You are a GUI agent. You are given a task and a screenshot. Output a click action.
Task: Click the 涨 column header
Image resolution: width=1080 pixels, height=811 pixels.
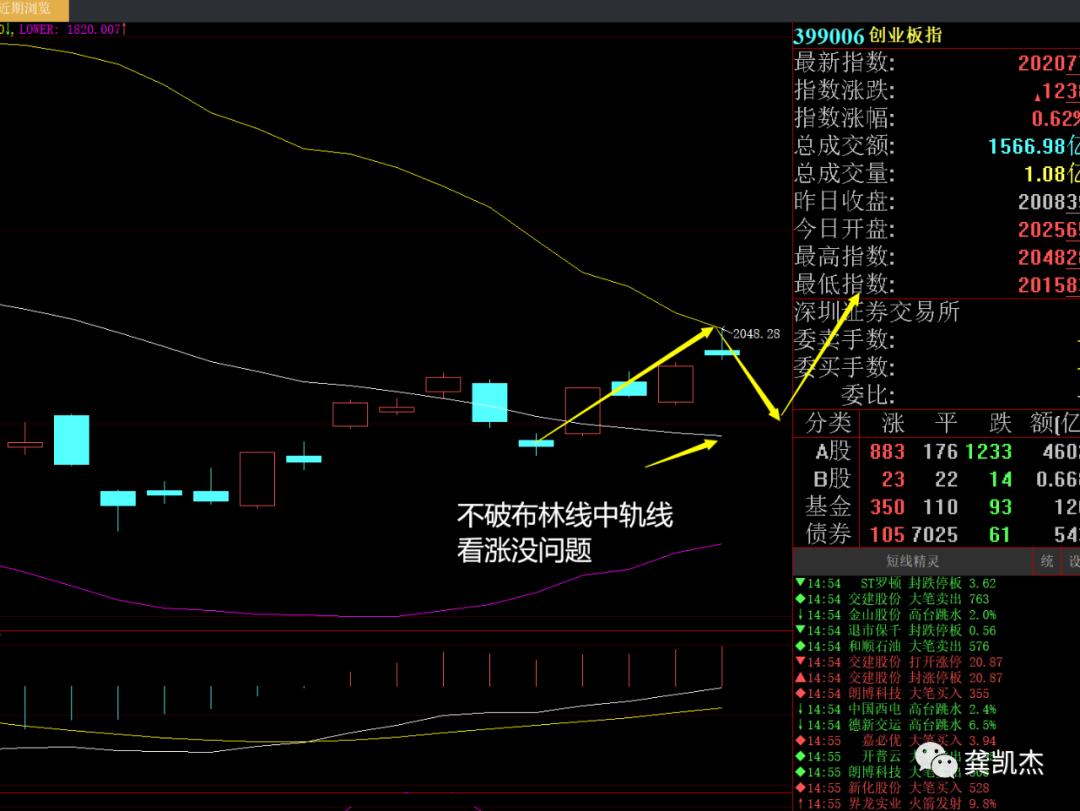click(893, 423)
